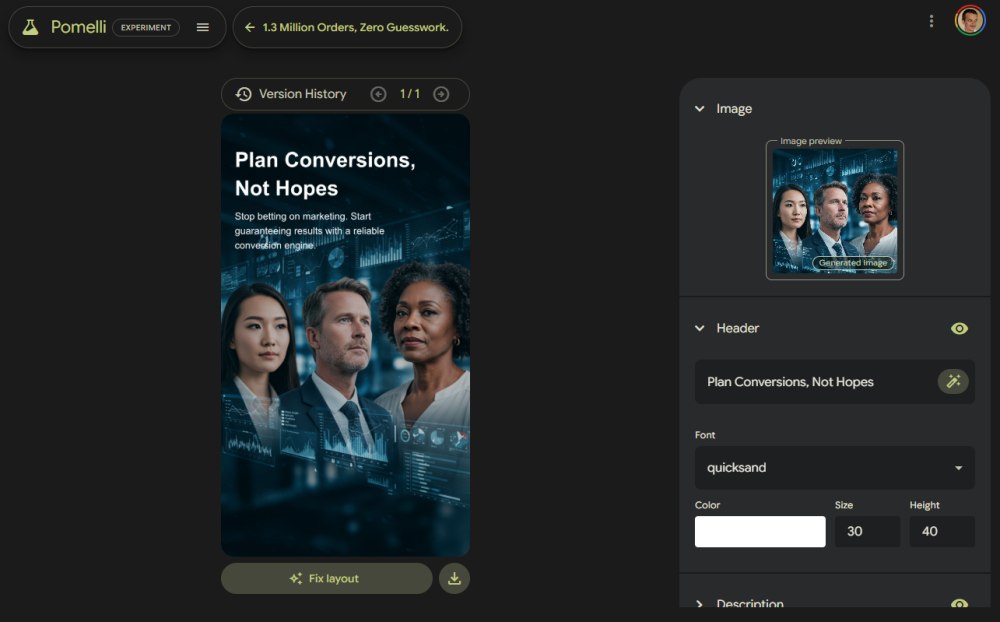Download the creative with download icon
This screenshot has height=622, width=1000.
point(454,578)
